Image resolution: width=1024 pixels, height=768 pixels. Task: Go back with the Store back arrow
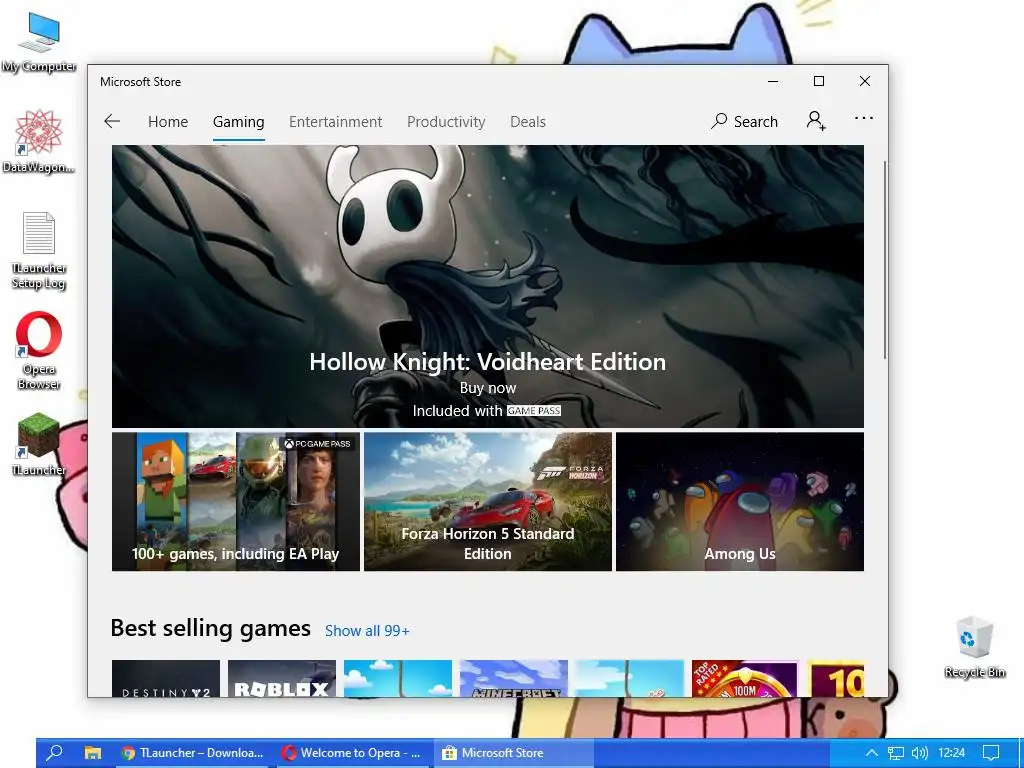(x=112, y=121)
